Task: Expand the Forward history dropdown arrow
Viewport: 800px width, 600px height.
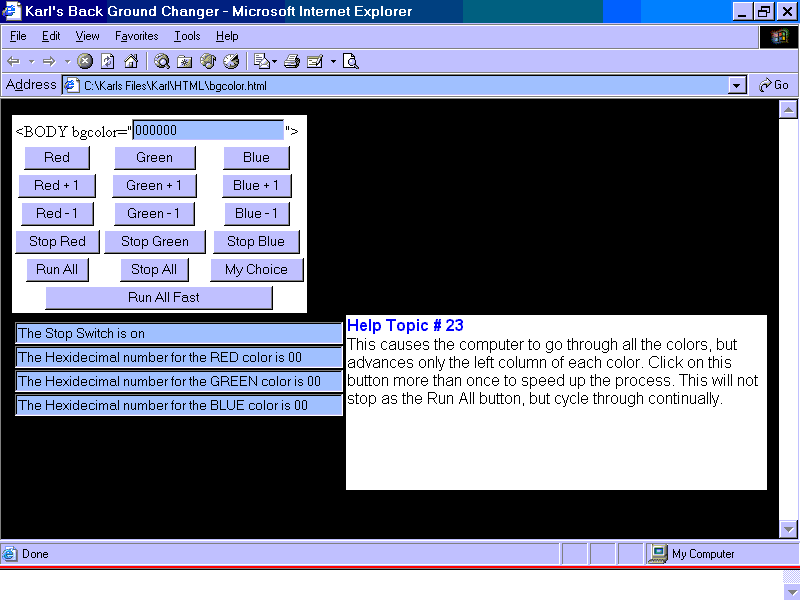Action: click(67, 62)
